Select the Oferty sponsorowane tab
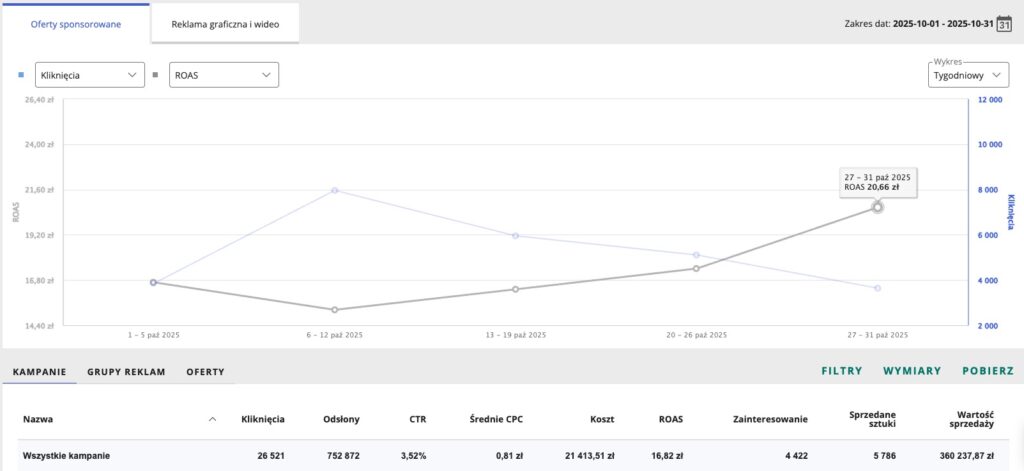 (x=76, y=23)
